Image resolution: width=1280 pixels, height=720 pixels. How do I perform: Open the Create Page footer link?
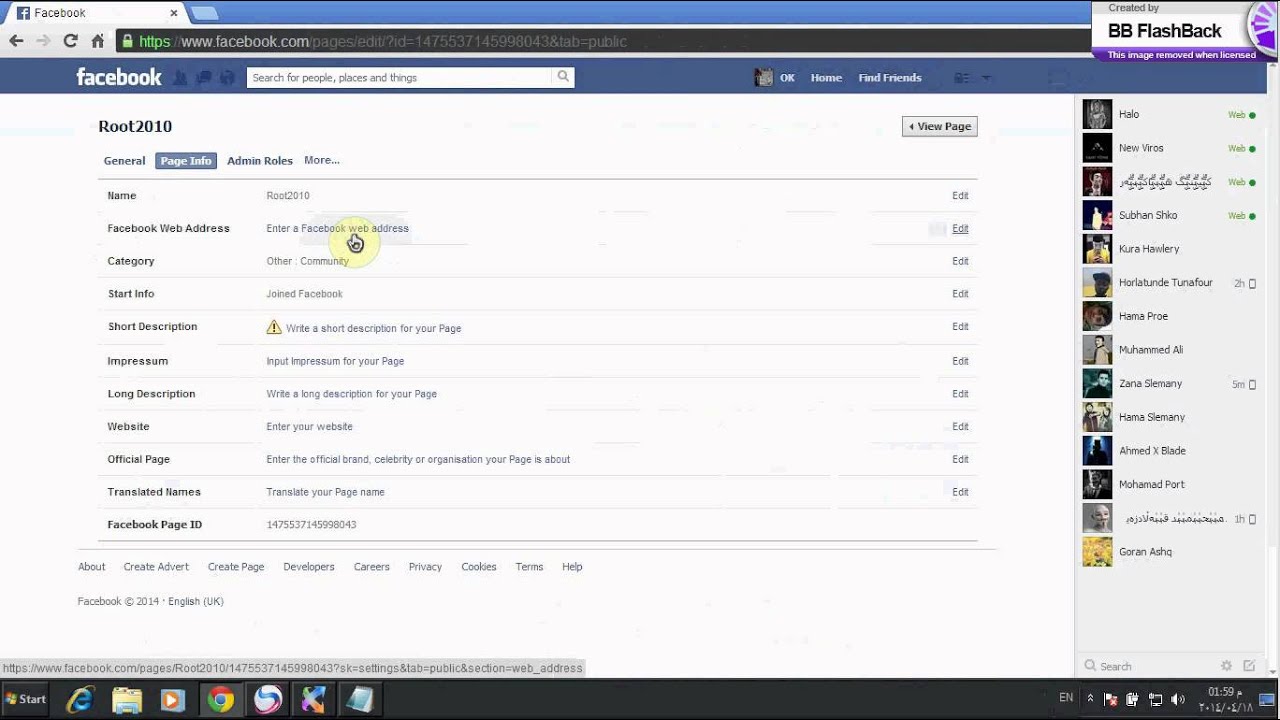coord(236,567)
